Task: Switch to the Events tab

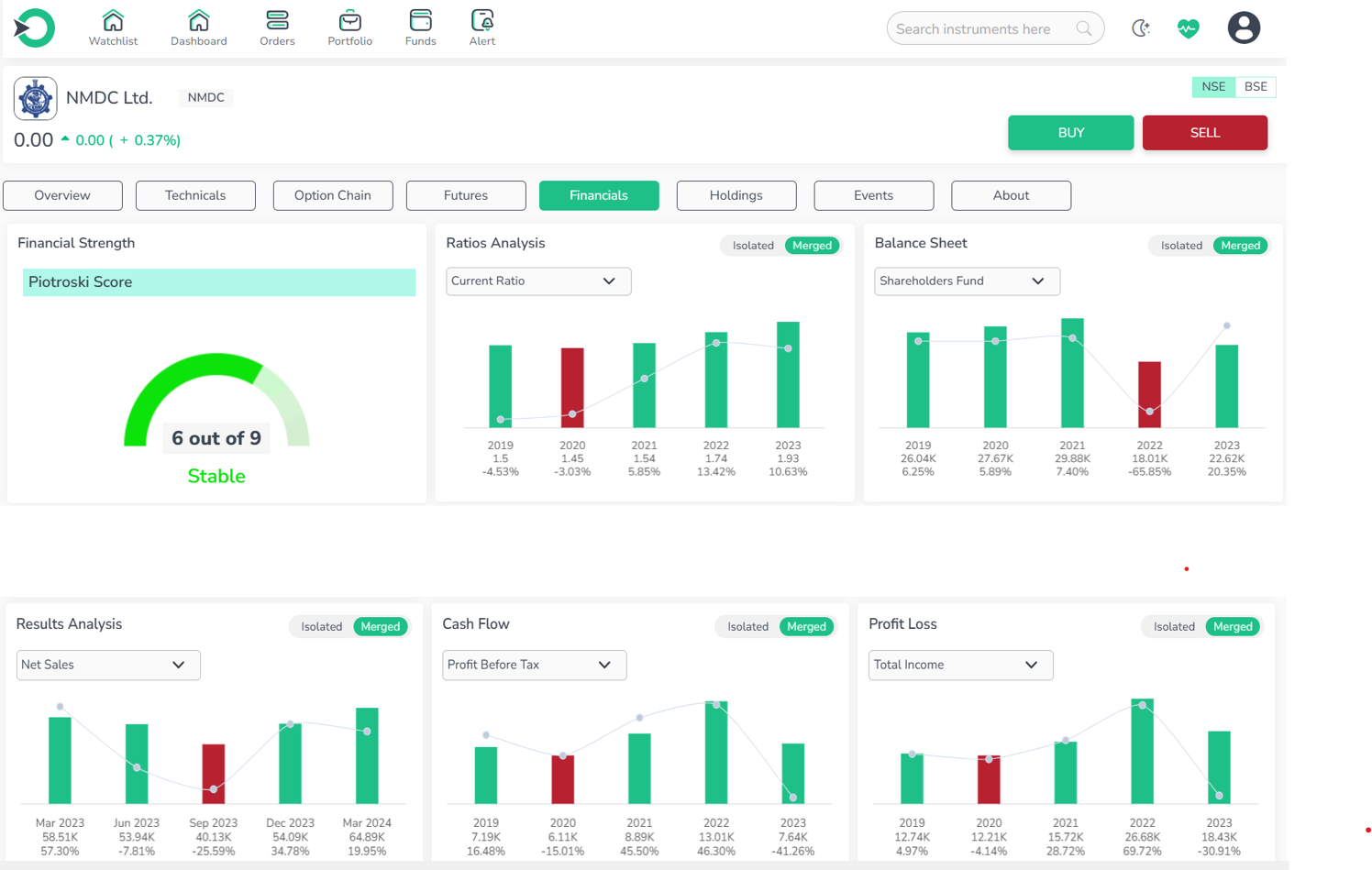Action: click(x=874, y=195)
